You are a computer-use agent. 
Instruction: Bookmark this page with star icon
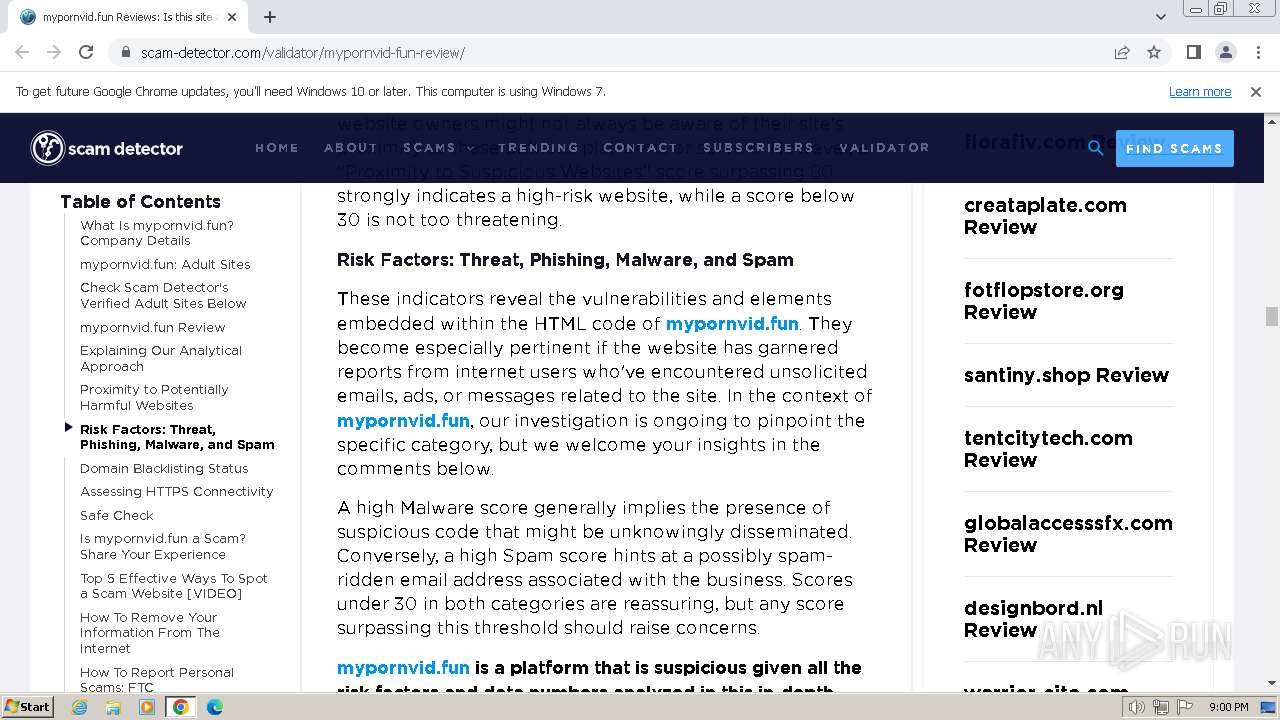(1154, 52)
